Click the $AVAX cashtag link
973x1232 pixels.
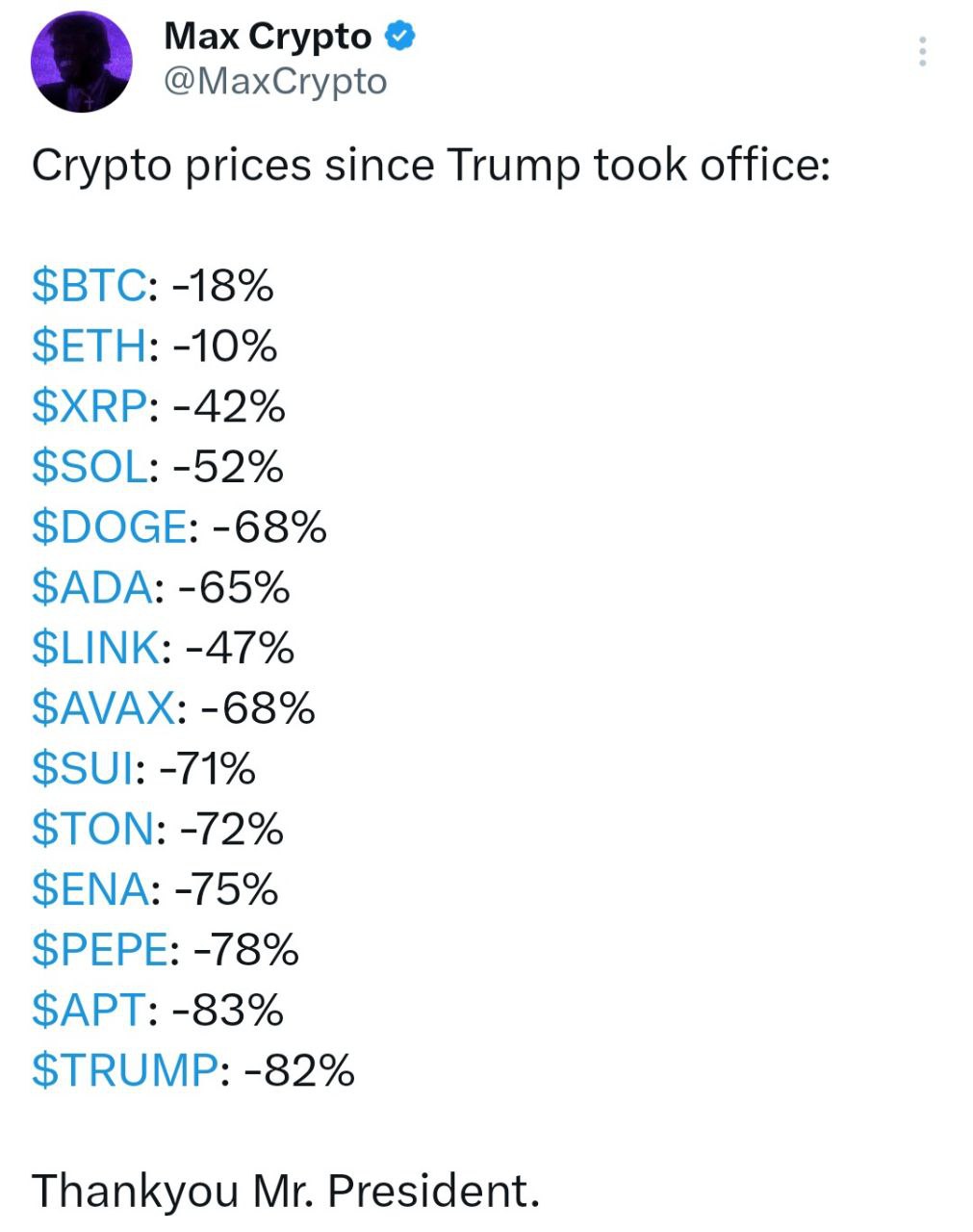point(103,707)
